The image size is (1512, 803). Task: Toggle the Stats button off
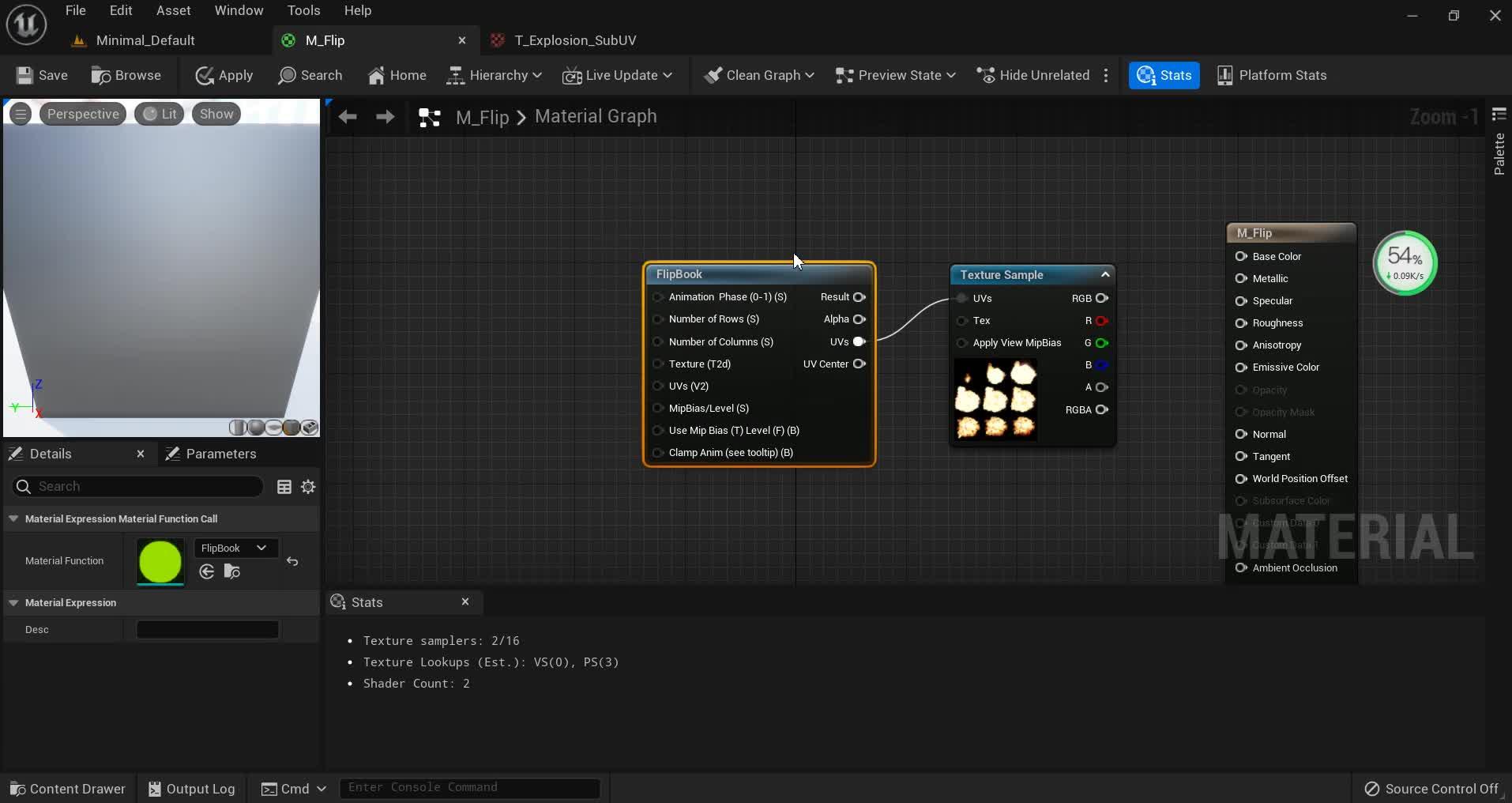coord(1164,75)
